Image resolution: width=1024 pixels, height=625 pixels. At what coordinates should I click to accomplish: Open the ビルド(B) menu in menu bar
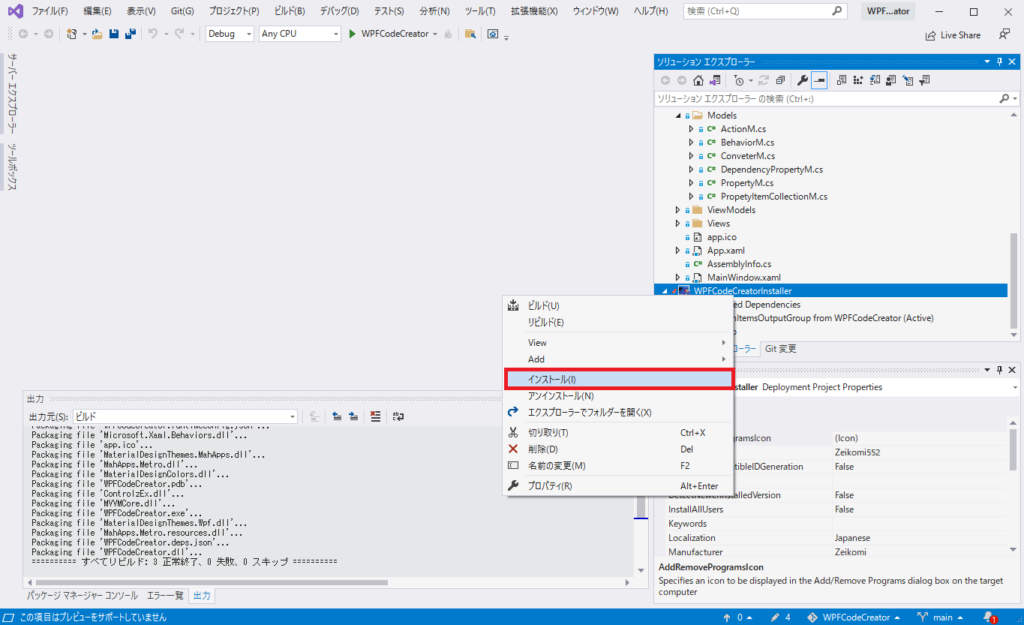click(289, 11)
